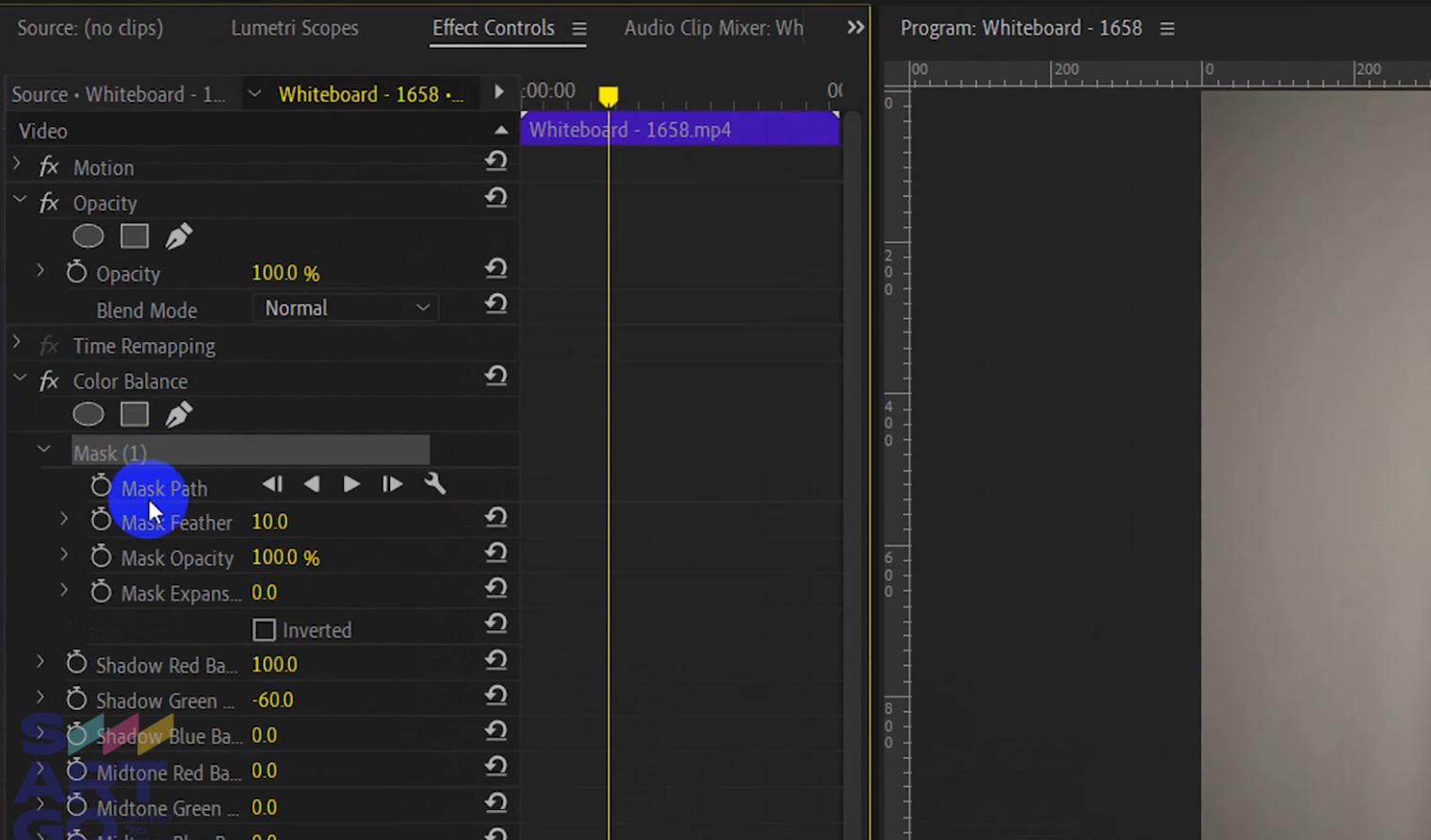Reset the Motion effect

(496, 162)
